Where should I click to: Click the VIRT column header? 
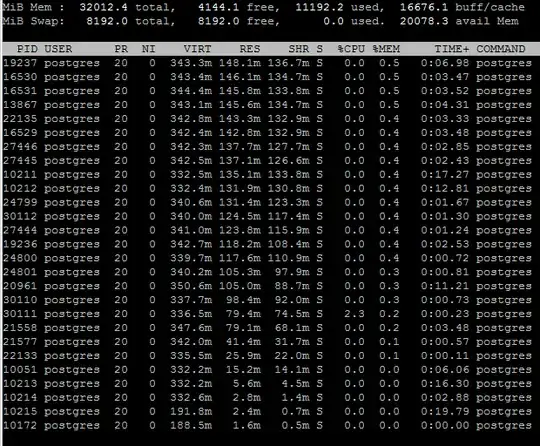(197, 49)
